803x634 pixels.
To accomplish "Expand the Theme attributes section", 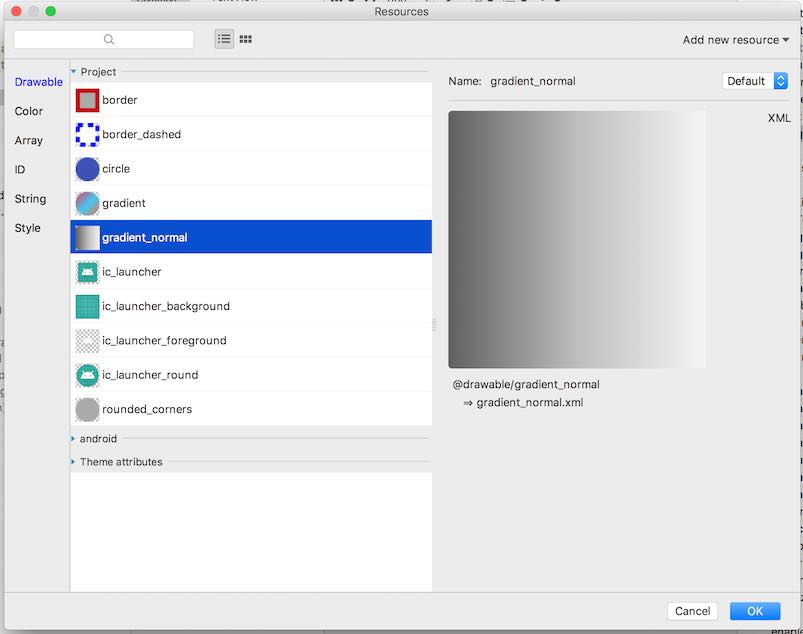I will pyautogui.click(x=73, y=462).
